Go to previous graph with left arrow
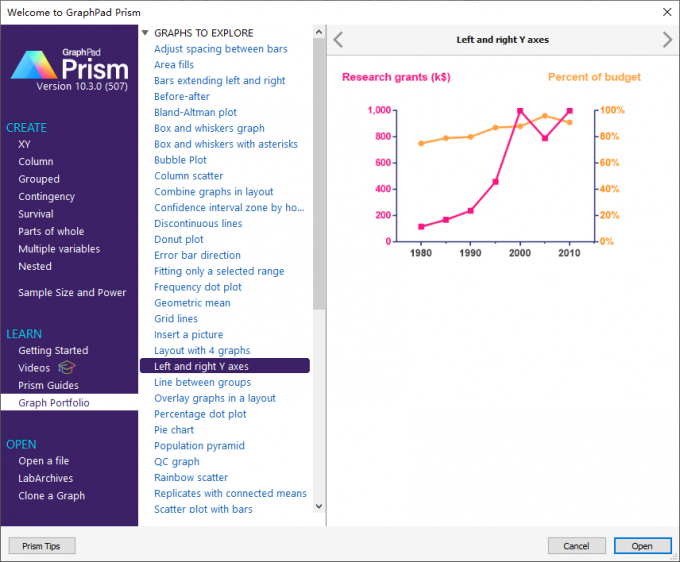680x562 pixels. (x=338, y=40)
